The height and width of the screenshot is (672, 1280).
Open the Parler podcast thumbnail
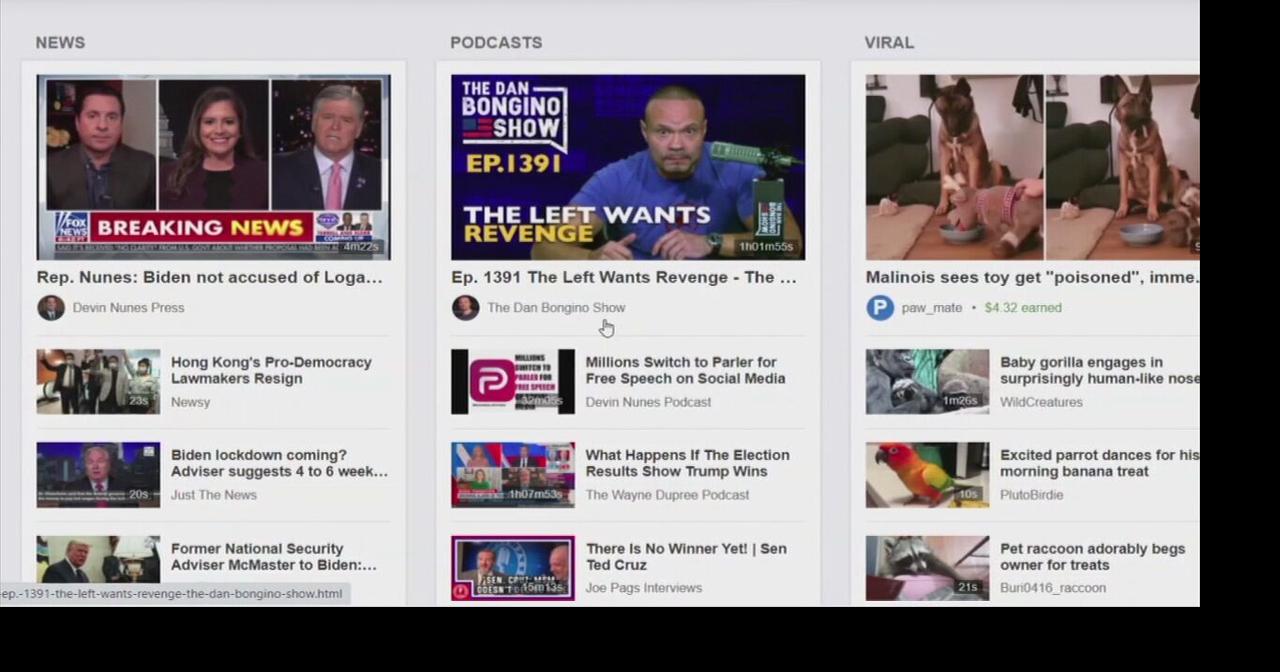[513, 381]
